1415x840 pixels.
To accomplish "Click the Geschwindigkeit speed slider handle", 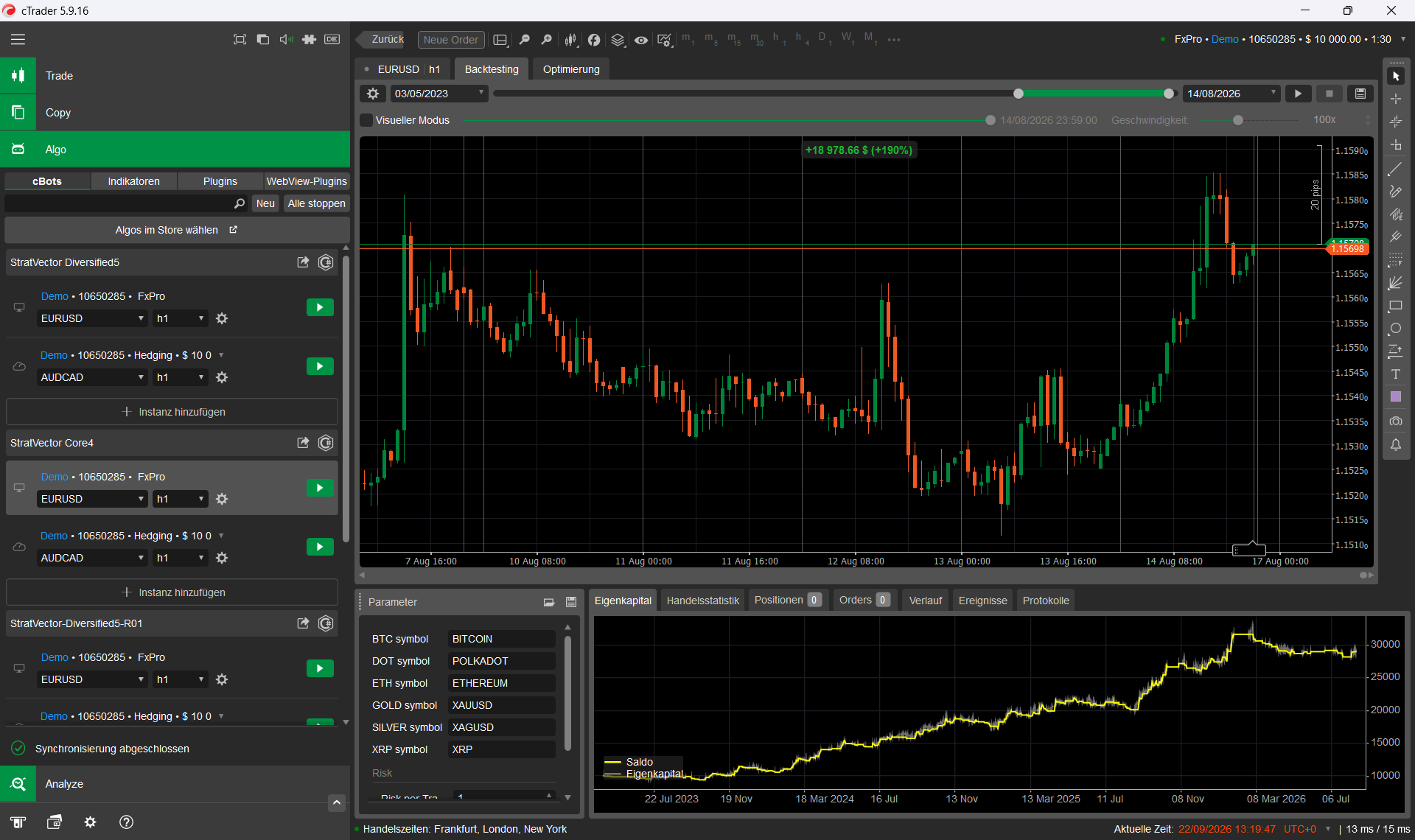I will pos(1238,120).
